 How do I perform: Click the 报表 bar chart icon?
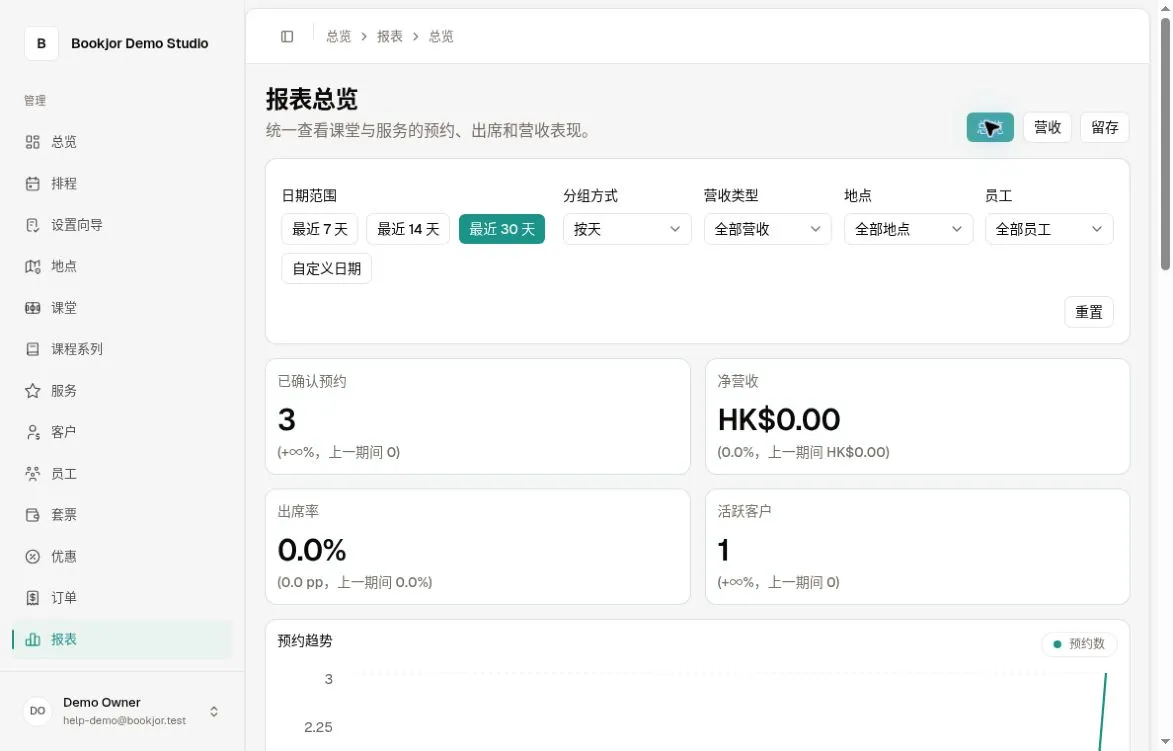[x=32, y=640]
